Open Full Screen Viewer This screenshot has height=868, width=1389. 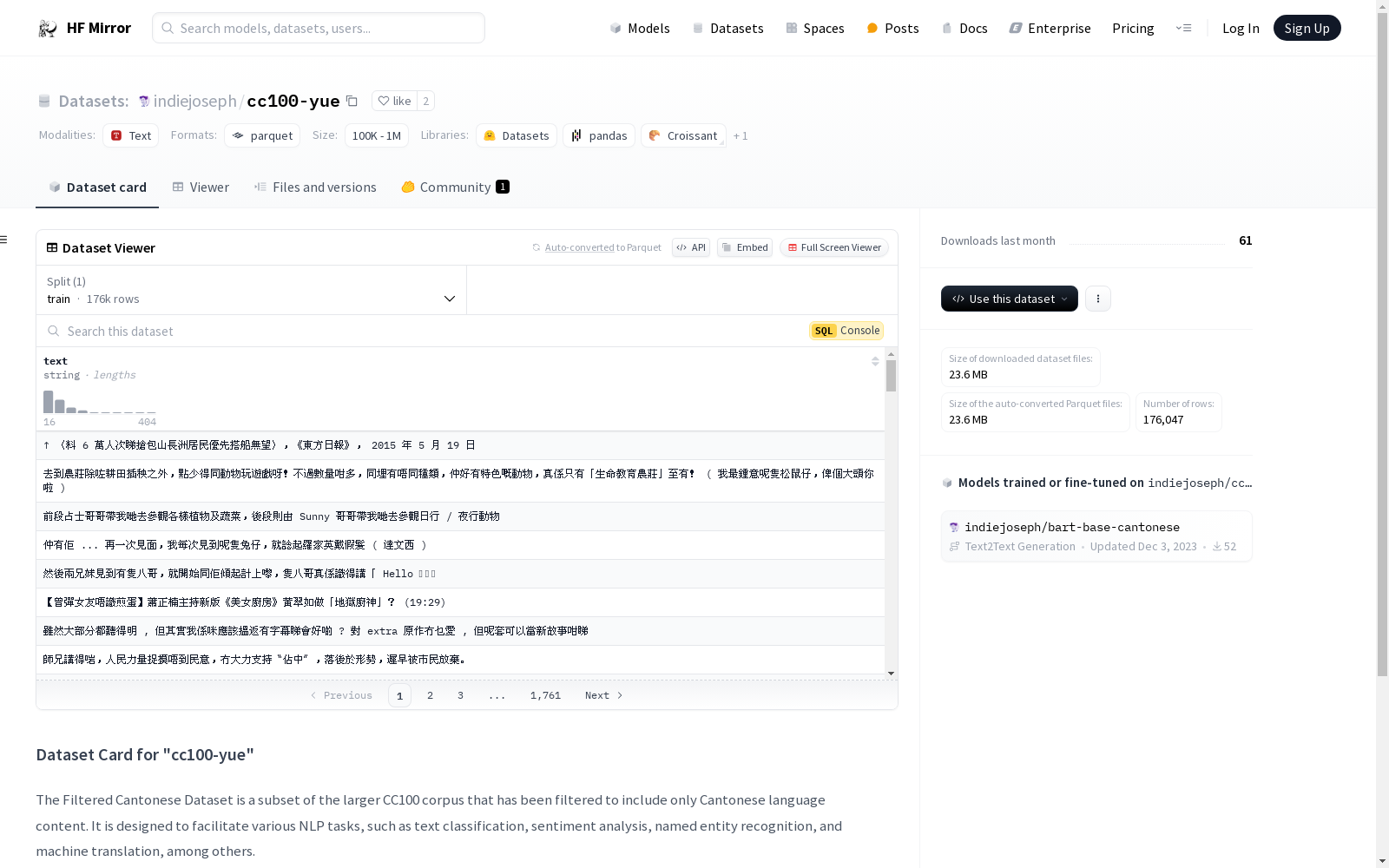point(834,247)
